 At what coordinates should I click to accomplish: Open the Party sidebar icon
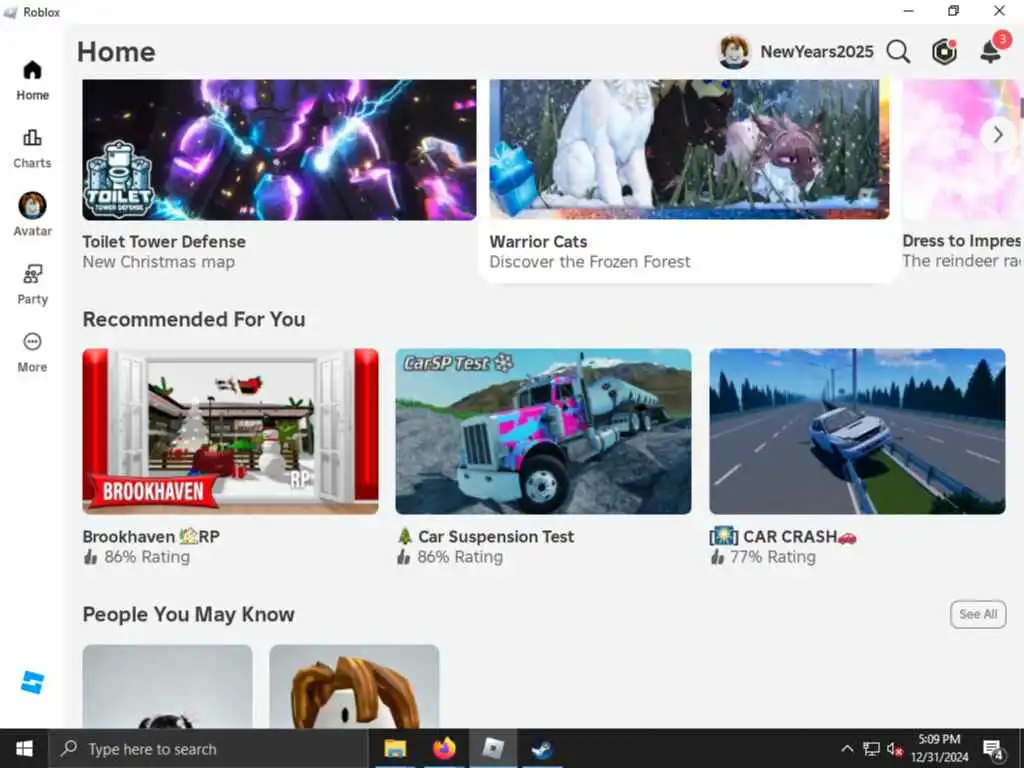[32, 274]
